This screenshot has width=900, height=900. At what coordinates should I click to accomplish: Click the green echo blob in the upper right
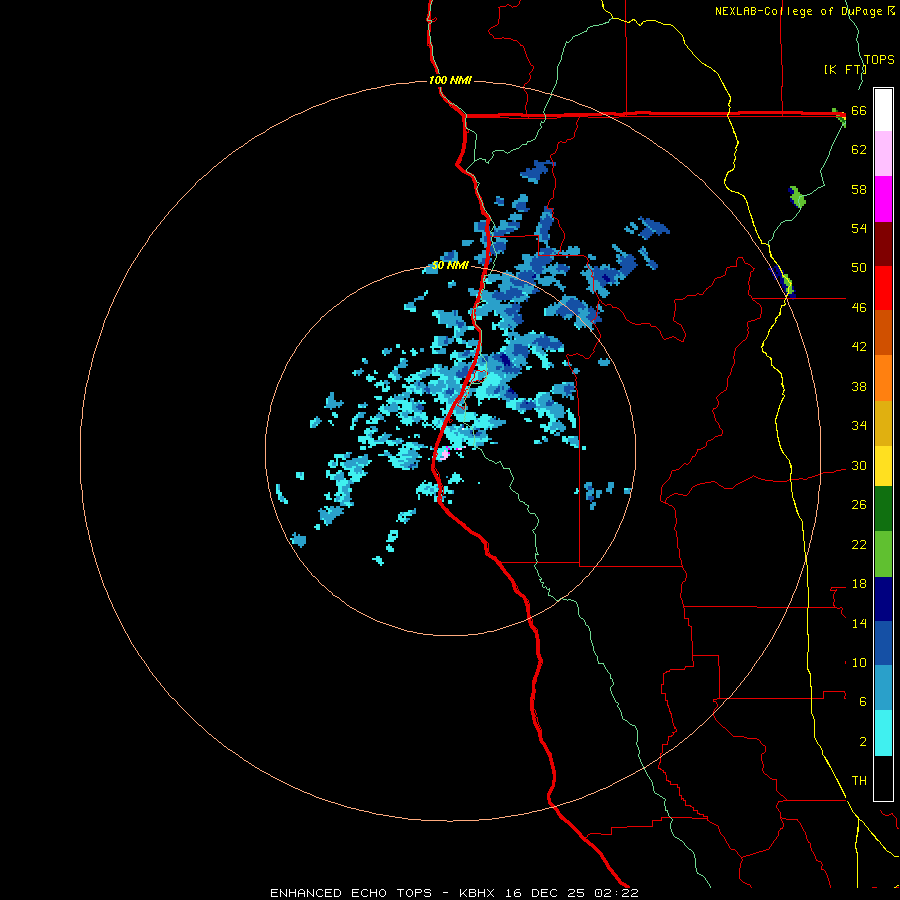point(798,199)
